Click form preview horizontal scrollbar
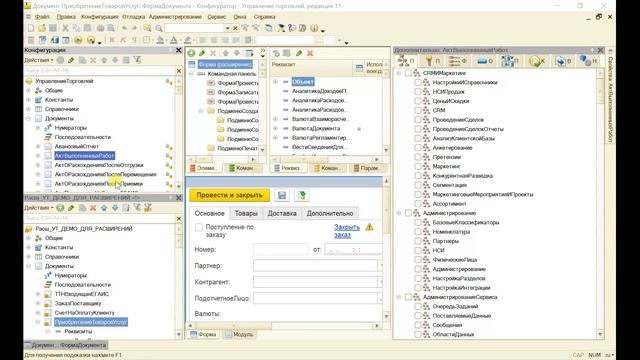The image size is (640, 360). click(284, 325)
